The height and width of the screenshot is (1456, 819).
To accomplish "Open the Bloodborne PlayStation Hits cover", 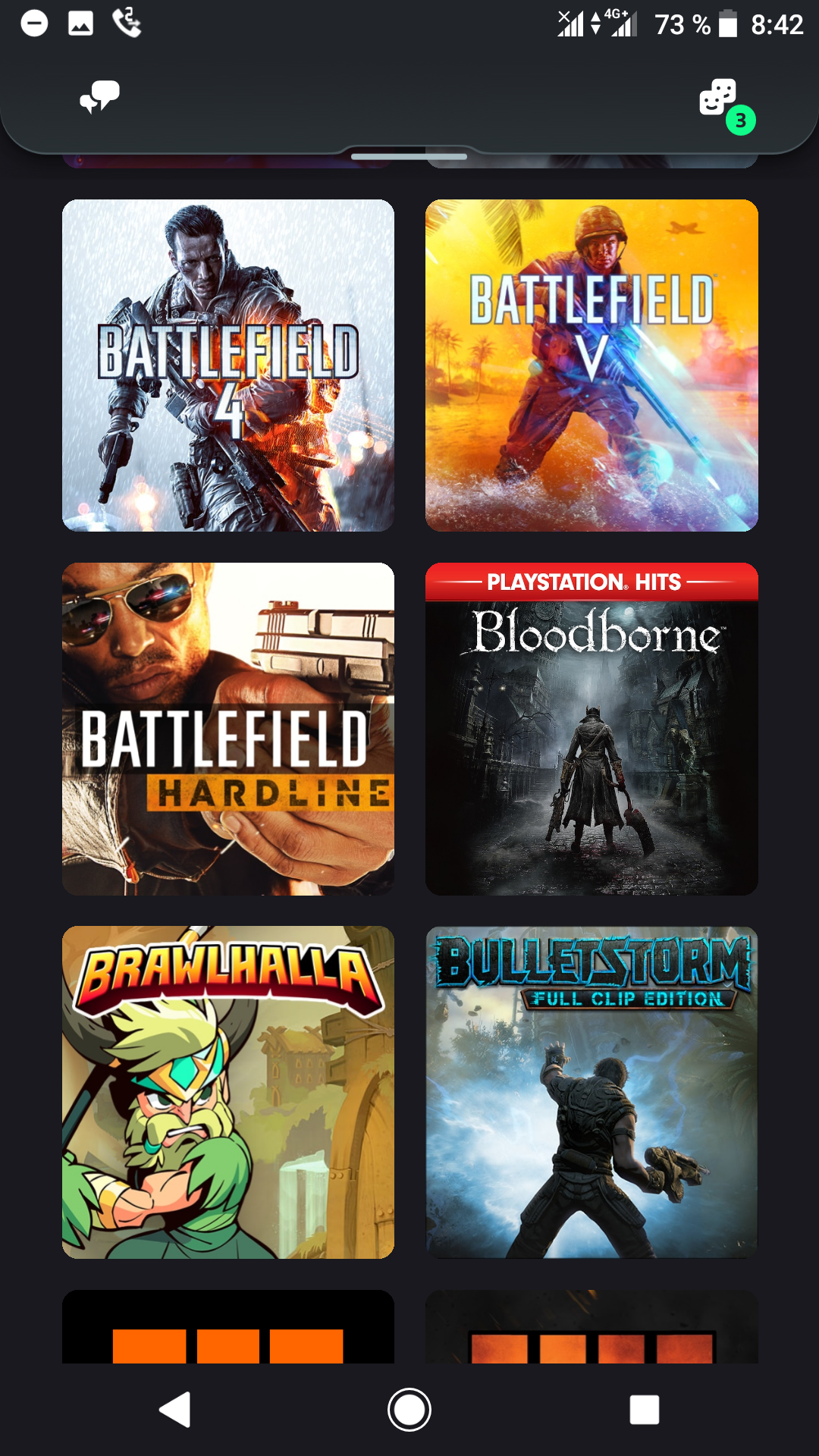I will (591, 729).
